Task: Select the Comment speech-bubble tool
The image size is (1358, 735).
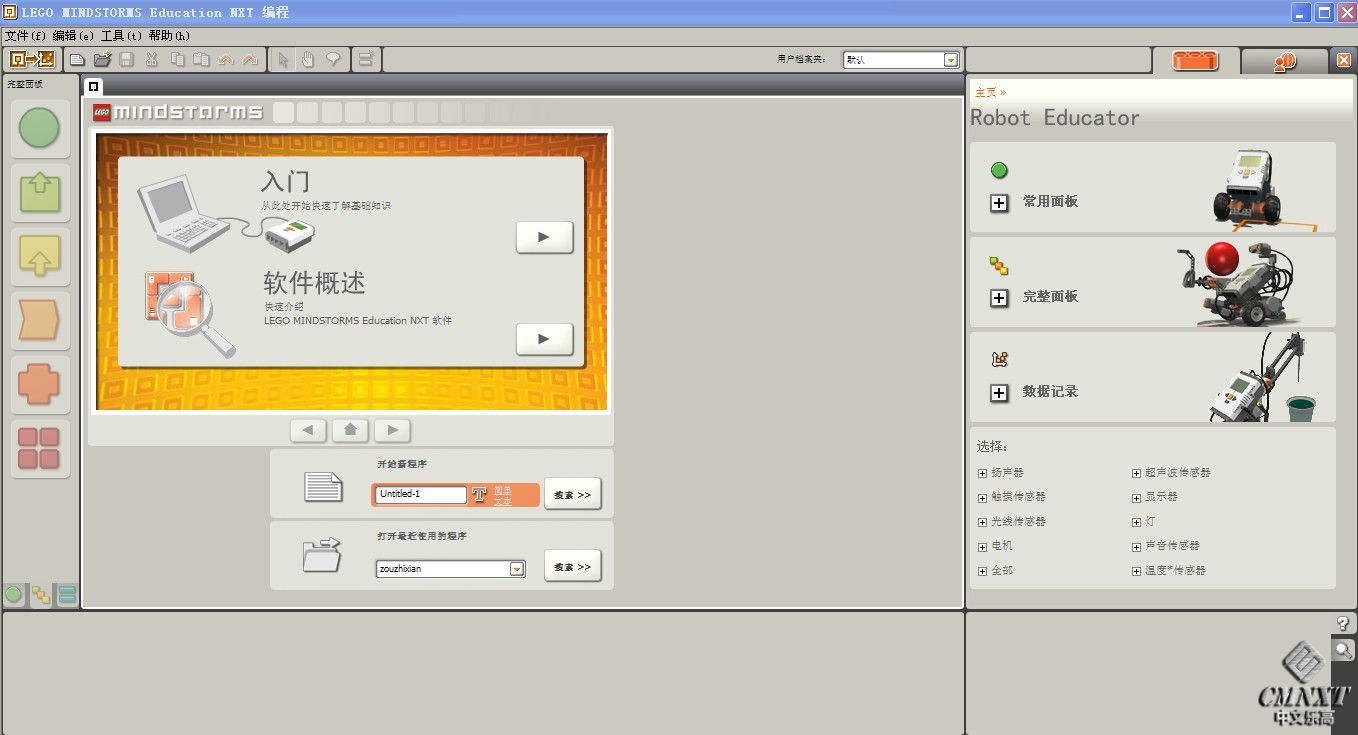Action: coord(333,60)
